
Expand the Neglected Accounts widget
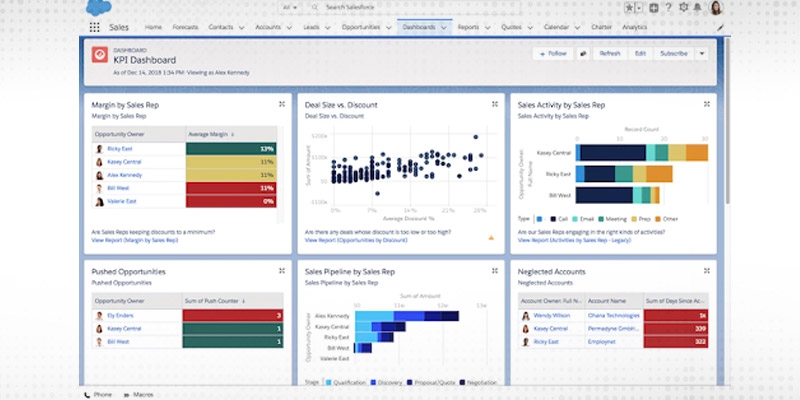[707, 271]
